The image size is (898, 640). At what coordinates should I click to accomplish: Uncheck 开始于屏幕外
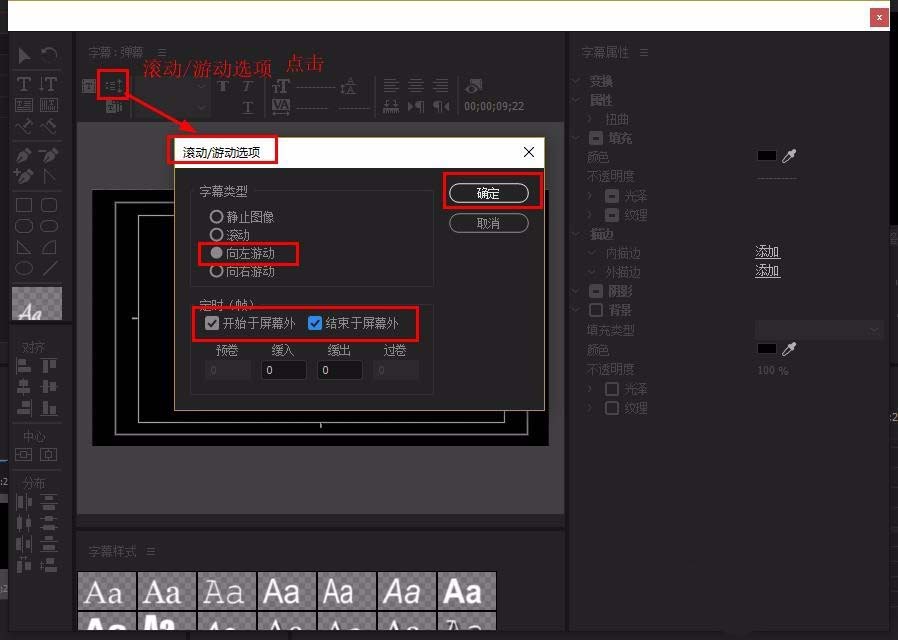pos(211,323)
